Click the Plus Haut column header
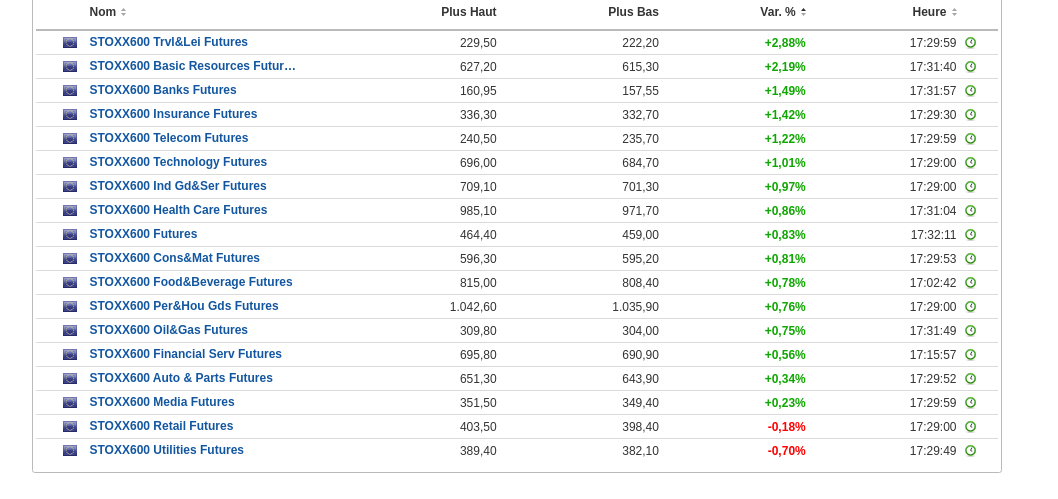1058x499 pixels. coord(468,12)
